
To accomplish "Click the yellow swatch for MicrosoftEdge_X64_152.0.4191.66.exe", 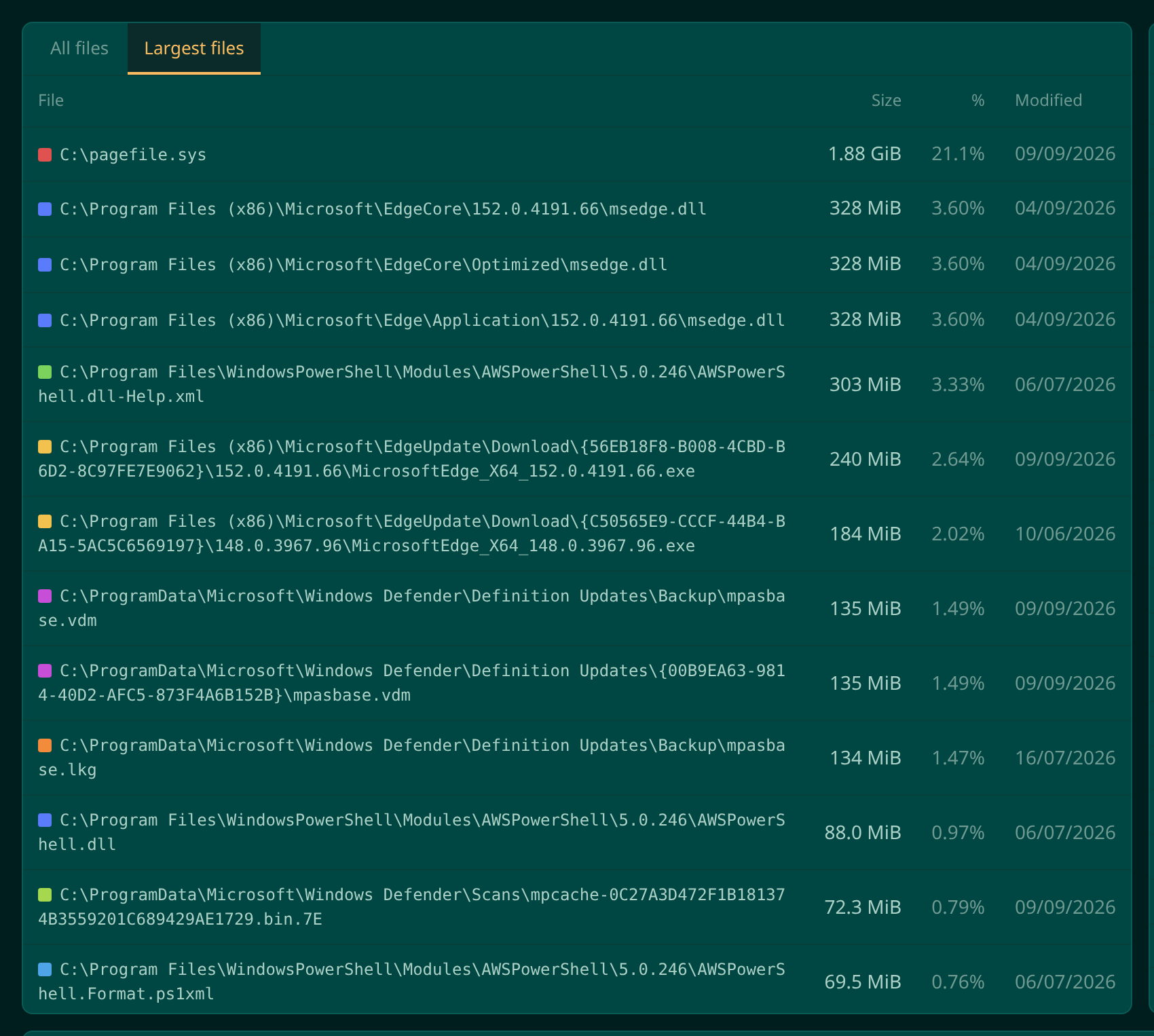I will click(x=45, y=447).
